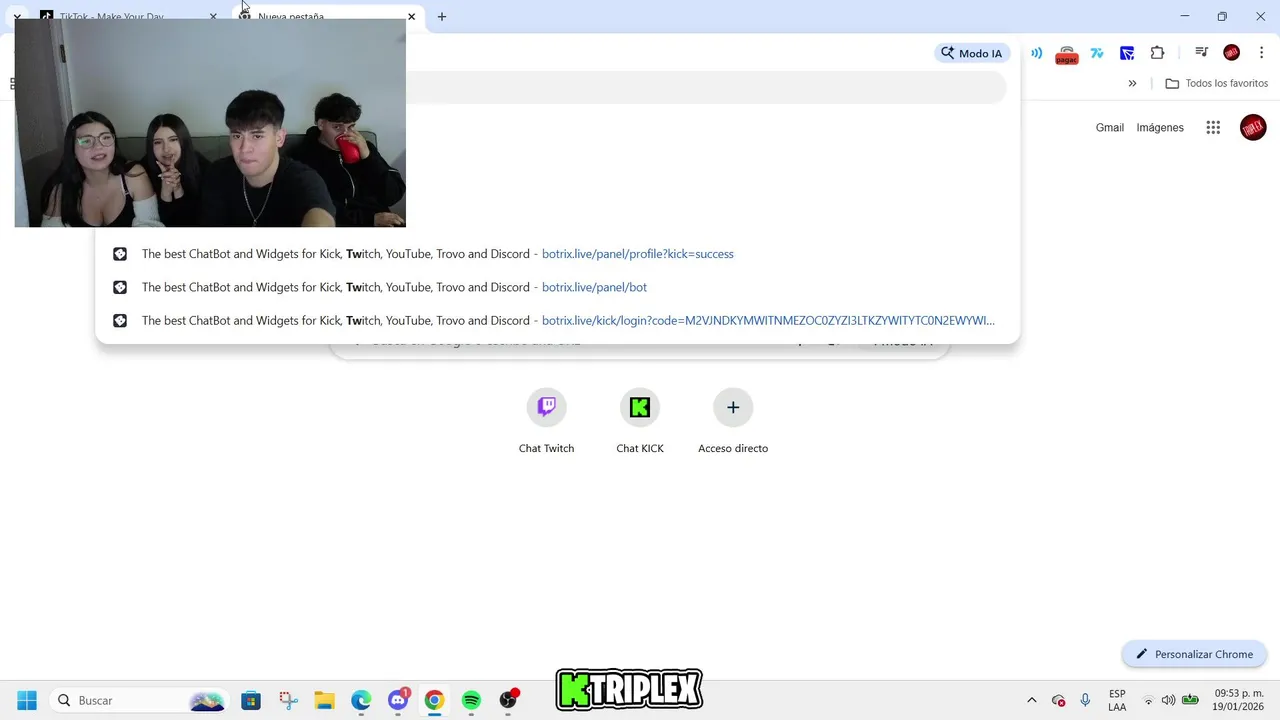Image resolution: width=1280 pixels, height=720 pixels.
Task: Click the blue paper-plane extension icon
Action: point(1127,53)
